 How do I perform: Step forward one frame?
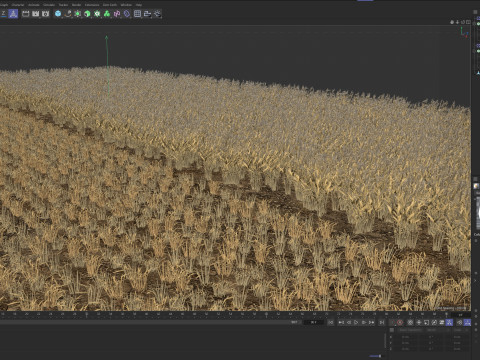[x=364, y=322]
